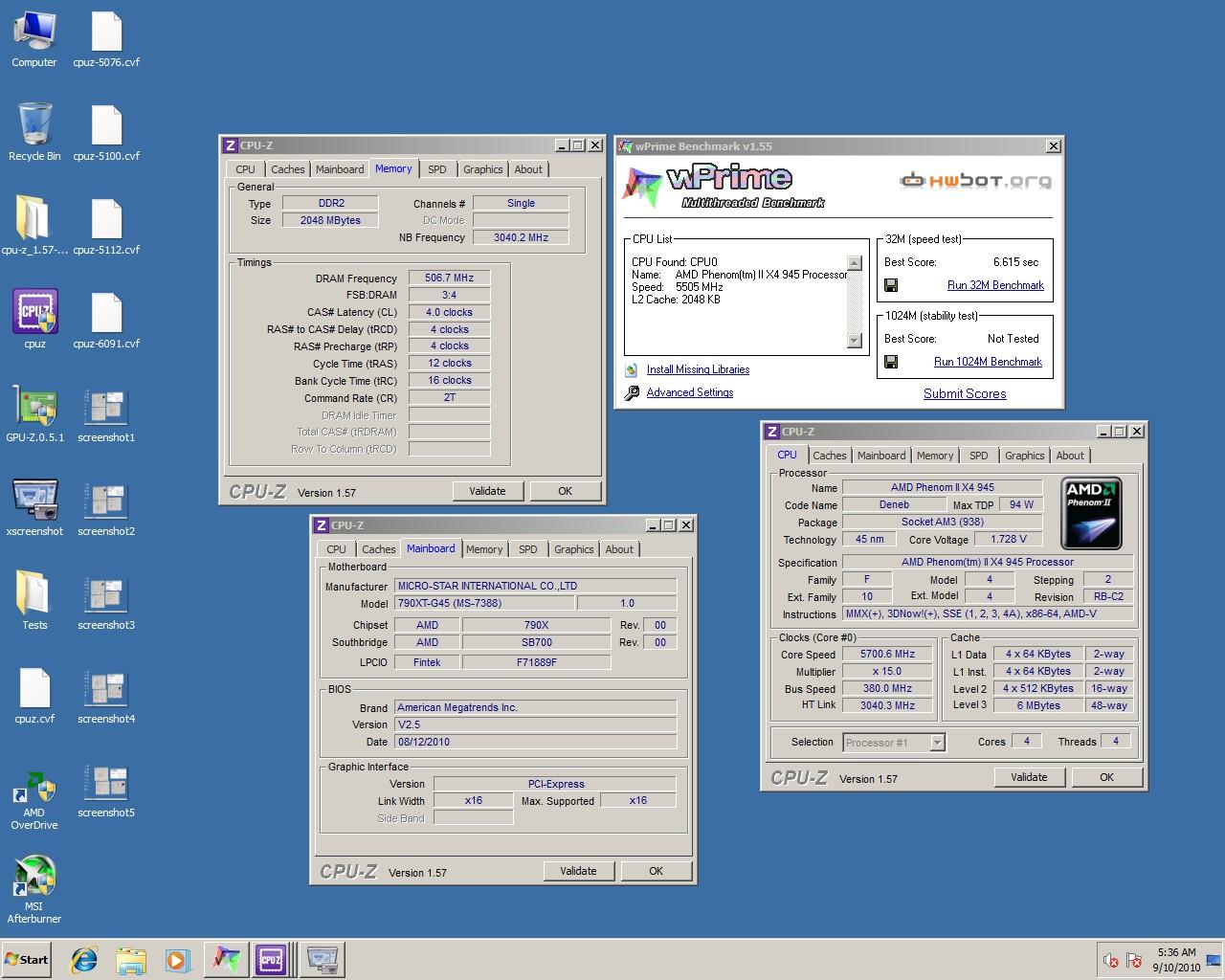
Task: Click the AMD Phenom II logo image
Action: pos(1092,514)
